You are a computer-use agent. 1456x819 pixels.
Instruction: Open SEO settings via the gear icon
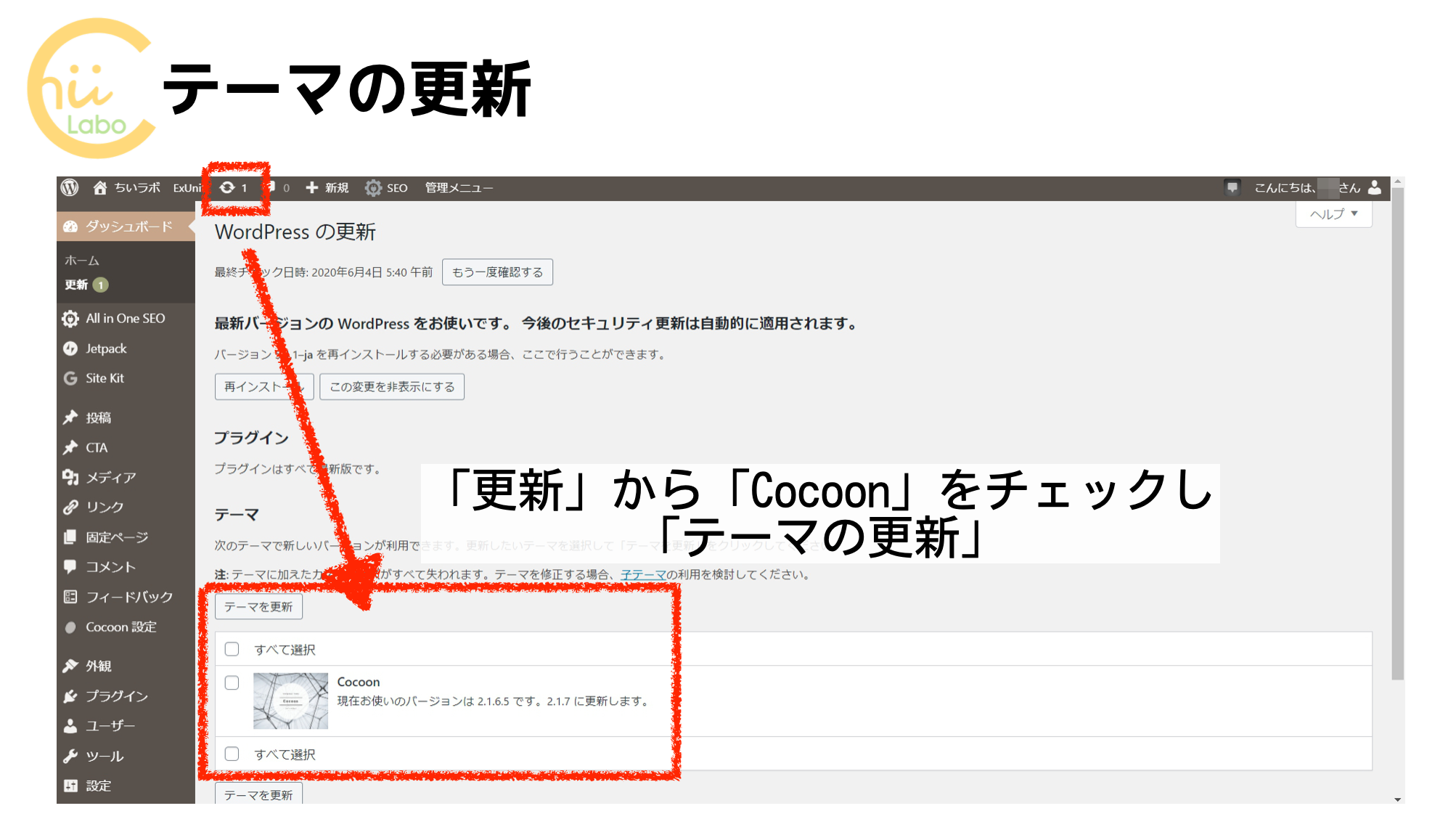374,187
